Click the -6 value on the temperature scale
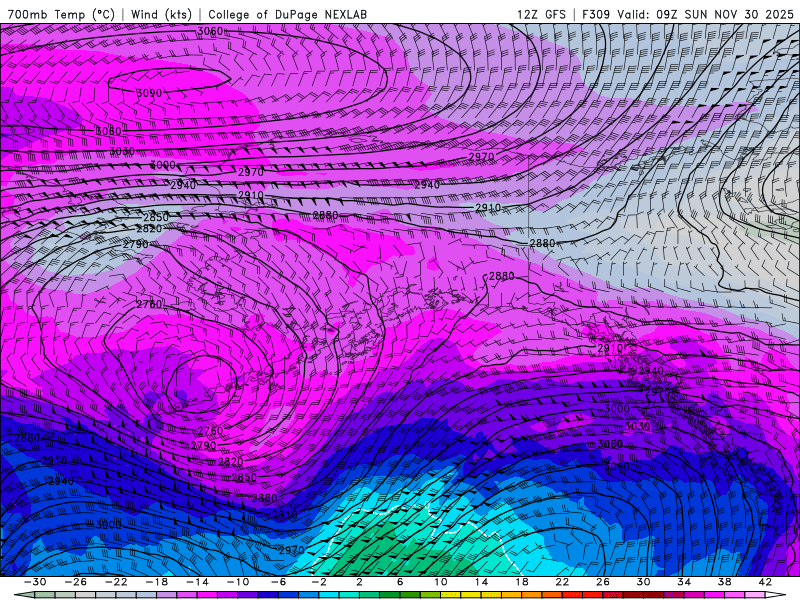Screen dimensions: 800x600 tap(278, 582)
